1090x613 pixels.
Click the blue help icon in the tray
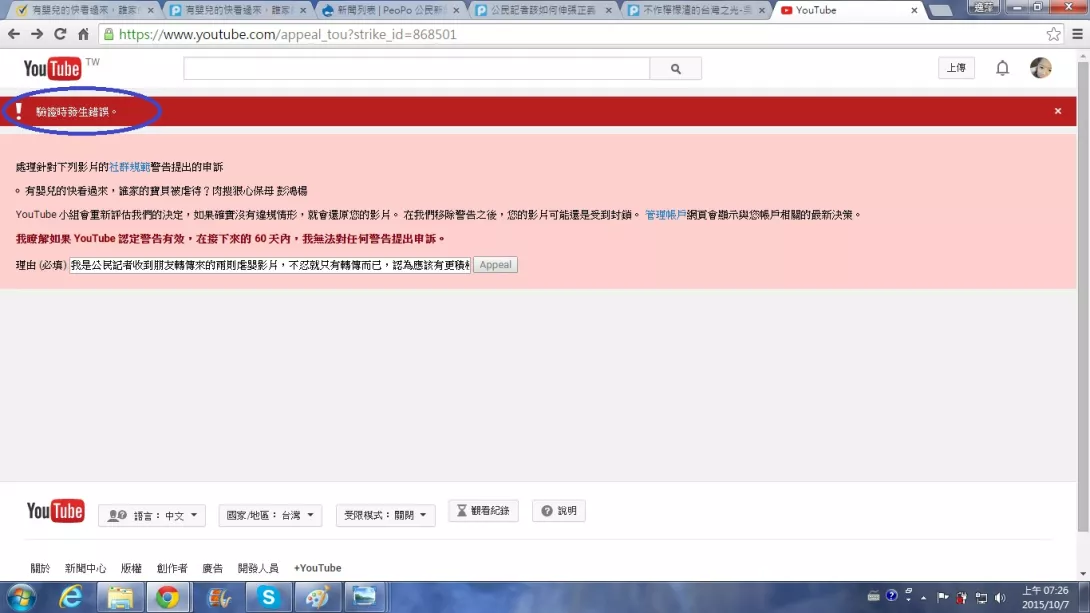[891, 596]
